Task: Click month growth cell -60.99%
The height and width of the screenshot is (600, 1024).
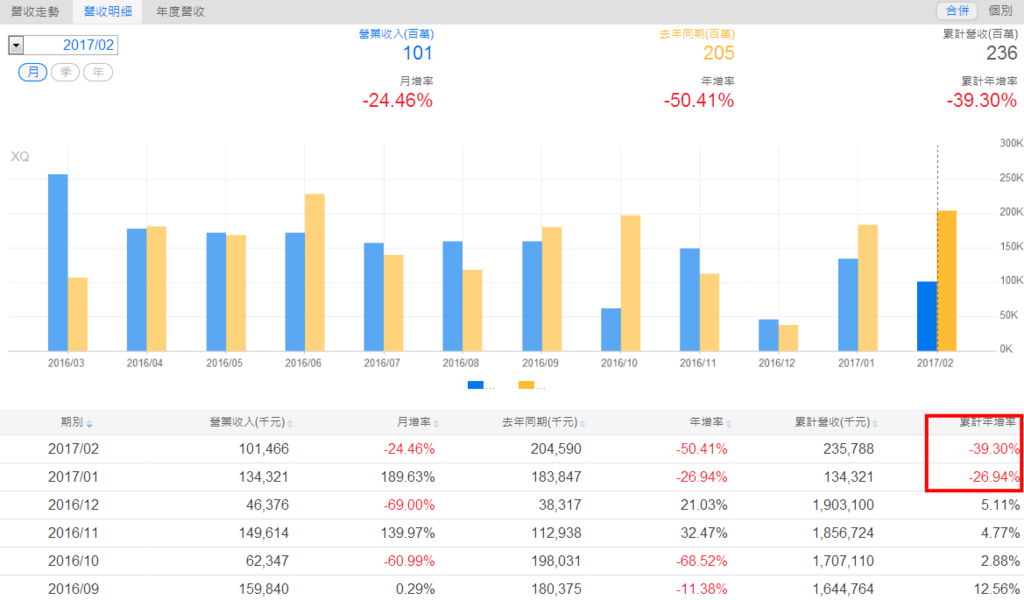Action: click(409, 561)
